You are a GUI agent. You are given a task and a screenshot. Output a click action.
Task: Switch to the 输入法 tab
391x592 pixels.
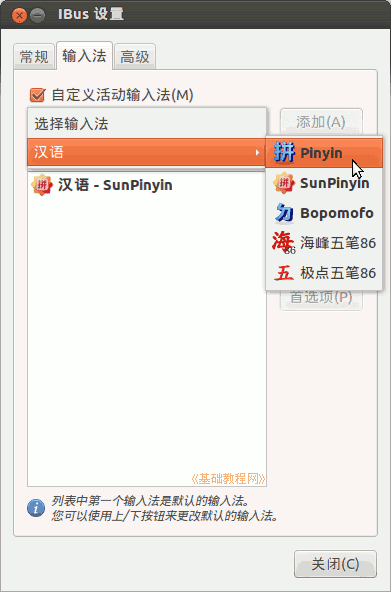click(x=84, y=56)
